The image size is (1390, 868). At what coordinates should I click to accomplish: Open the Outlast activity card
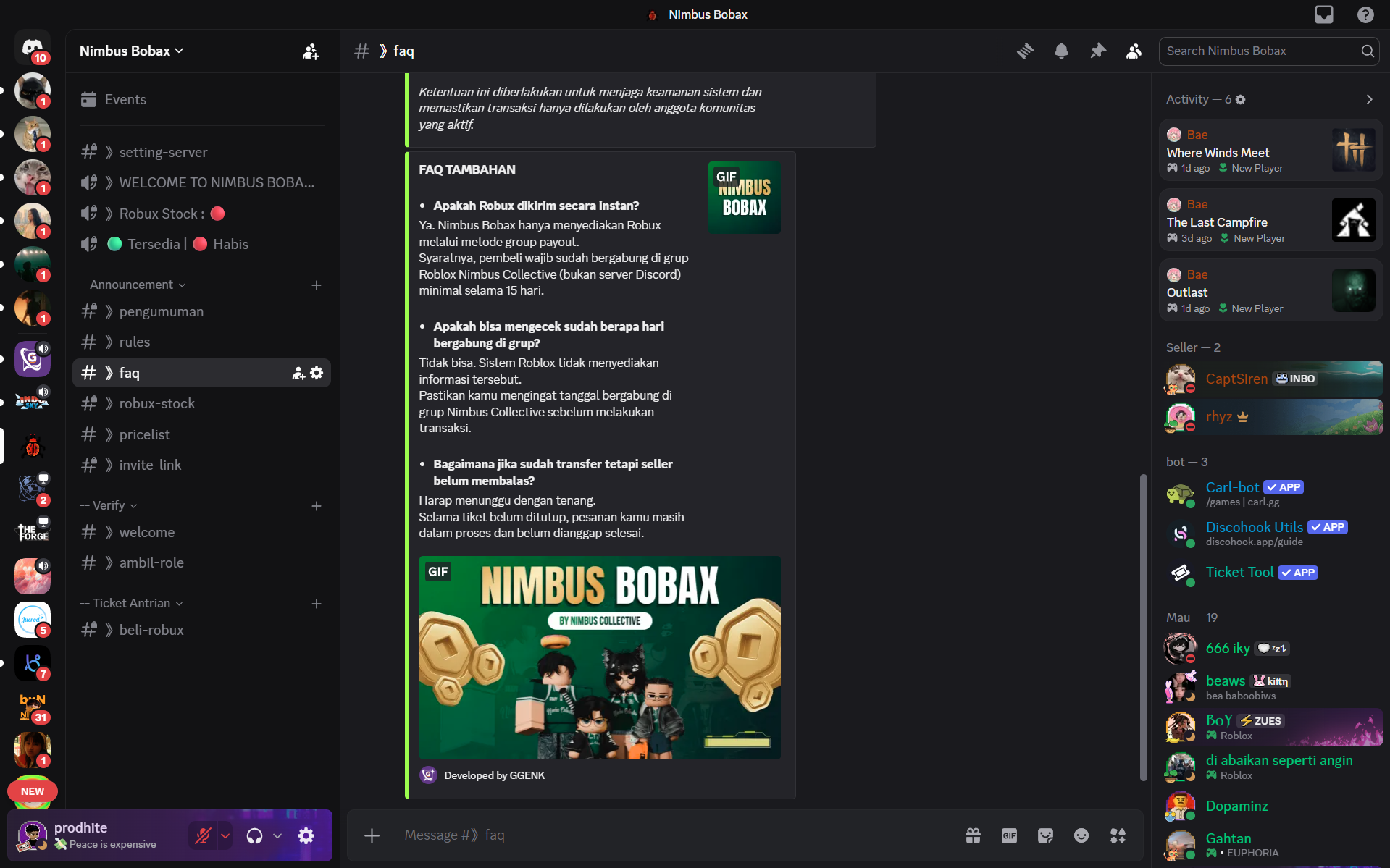point(1271,290)
